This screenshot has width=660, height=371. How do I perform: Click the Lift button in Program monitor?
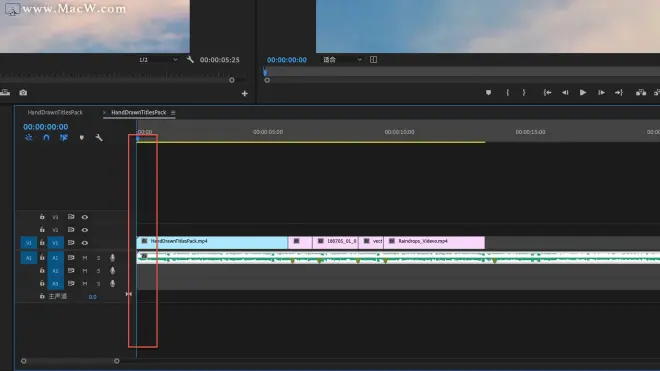click(x=641, y=93)
